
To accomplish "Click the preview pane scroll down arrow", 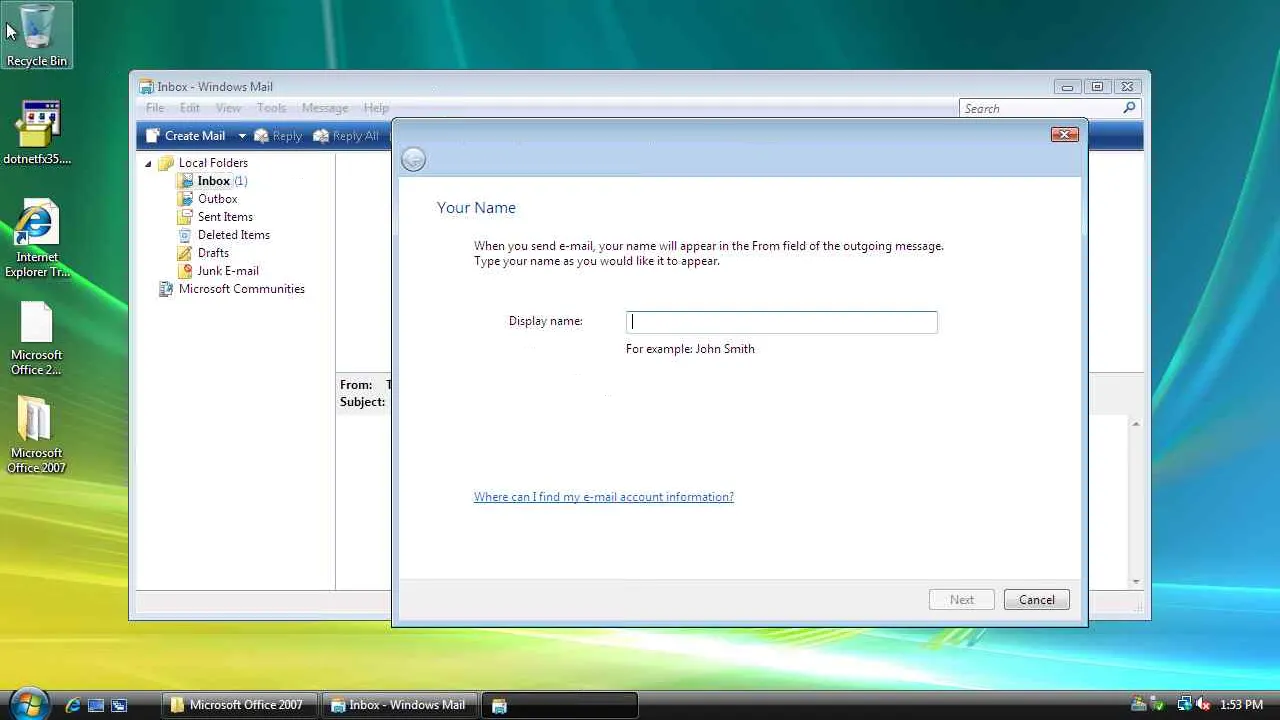I will (x=1136, y=581).
